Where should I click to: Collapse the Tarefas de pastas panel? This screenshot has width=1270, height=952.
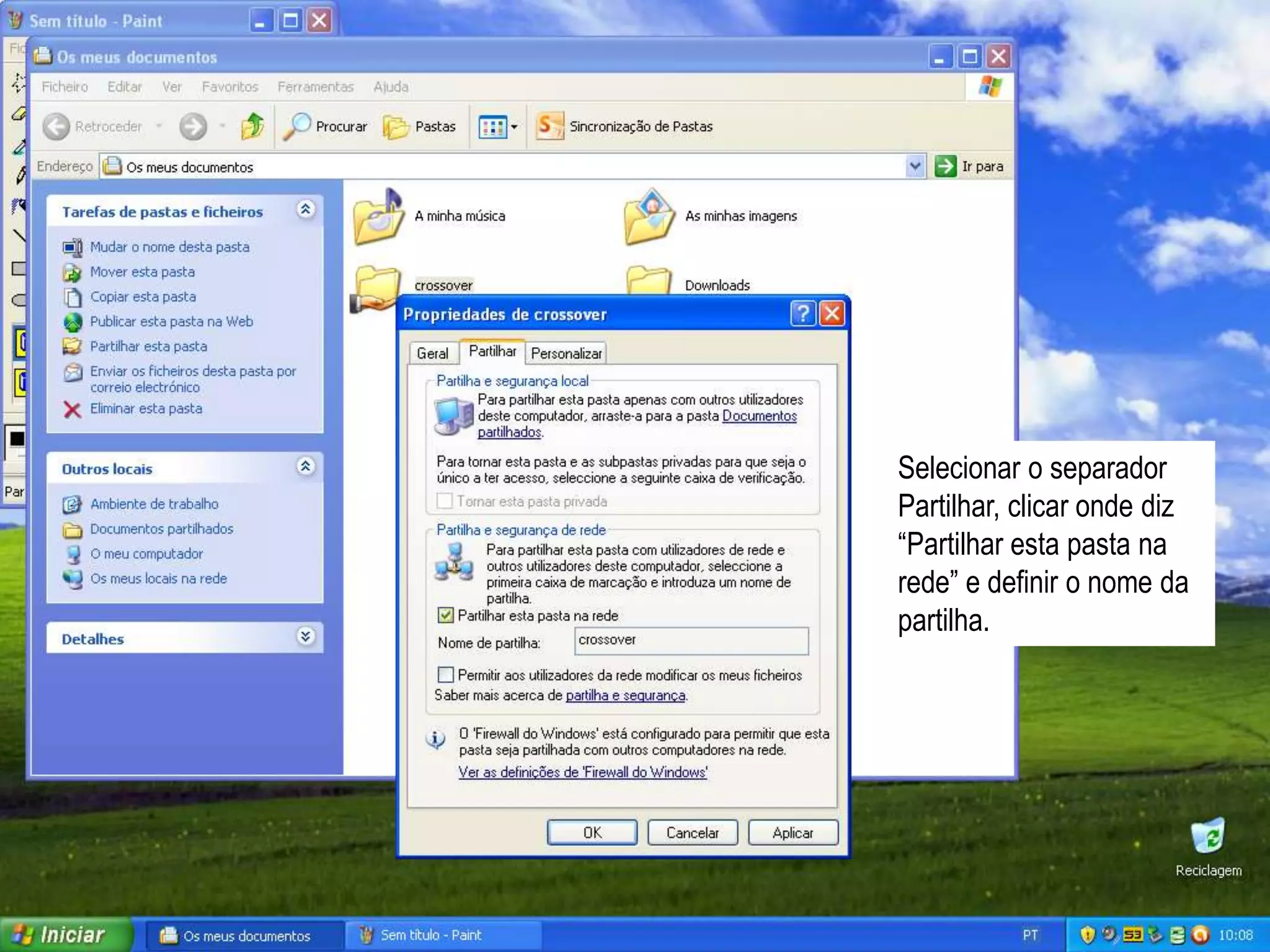coord(305,209)
